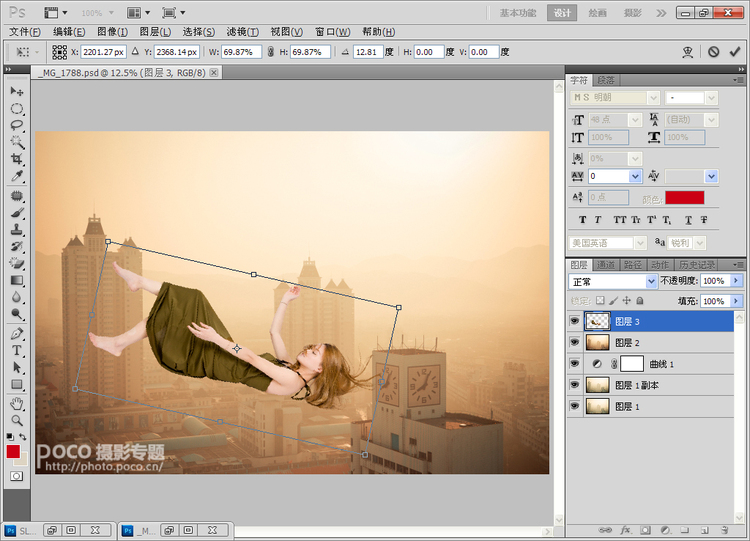
Task: Click the red text color swatch
Action: [x=684, y=198]
